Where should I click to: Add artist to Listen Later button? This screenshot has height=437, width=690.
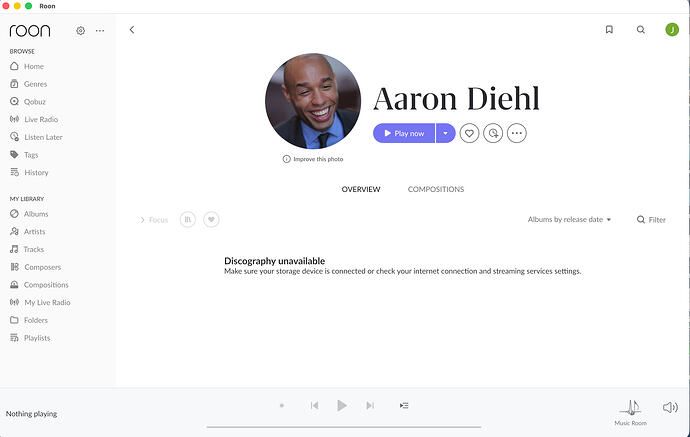[x=493, y=133]
